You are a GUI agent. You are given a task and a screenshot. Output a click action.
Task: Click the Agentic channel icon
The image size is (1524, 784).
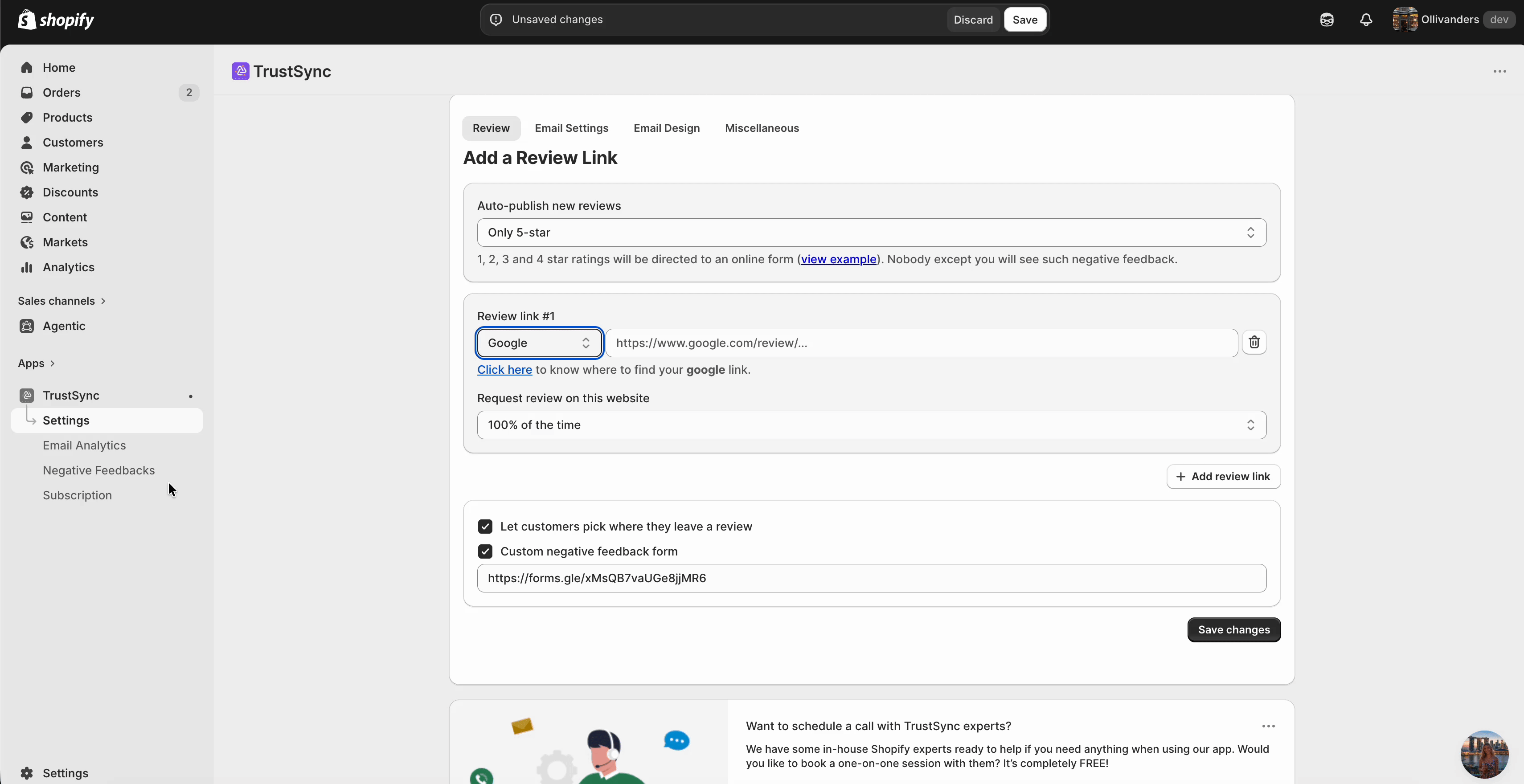point(27,326)
